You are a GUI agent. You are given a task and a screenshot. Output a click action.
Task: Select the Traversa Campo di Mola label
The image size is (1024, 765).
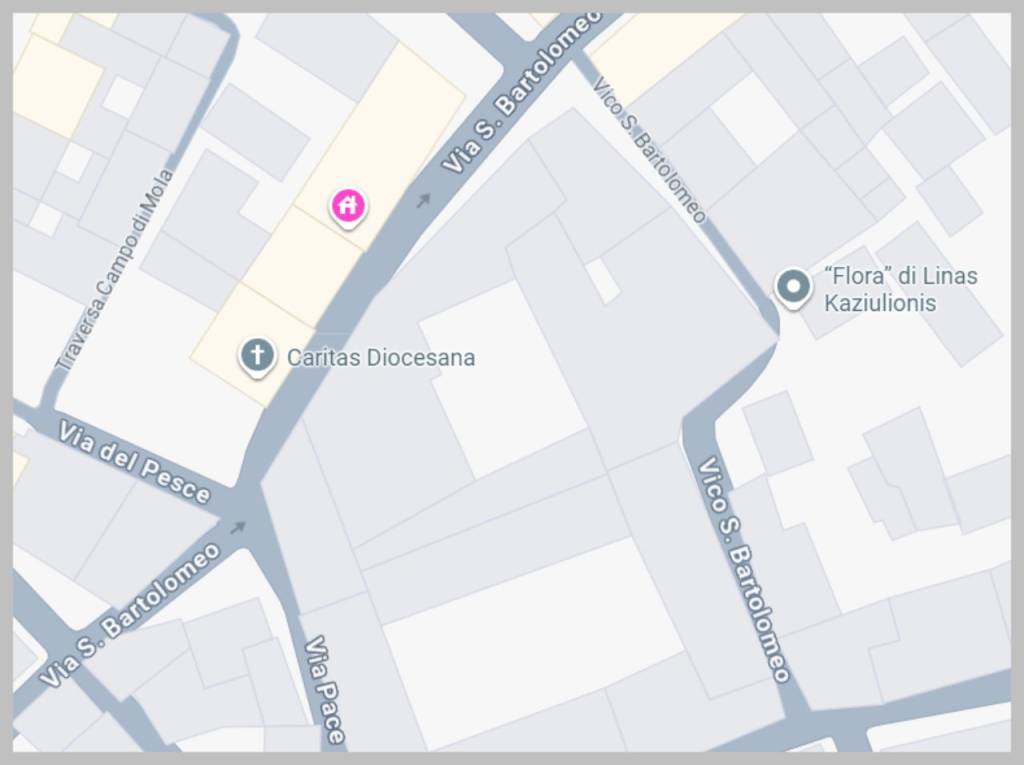point(114,269)
